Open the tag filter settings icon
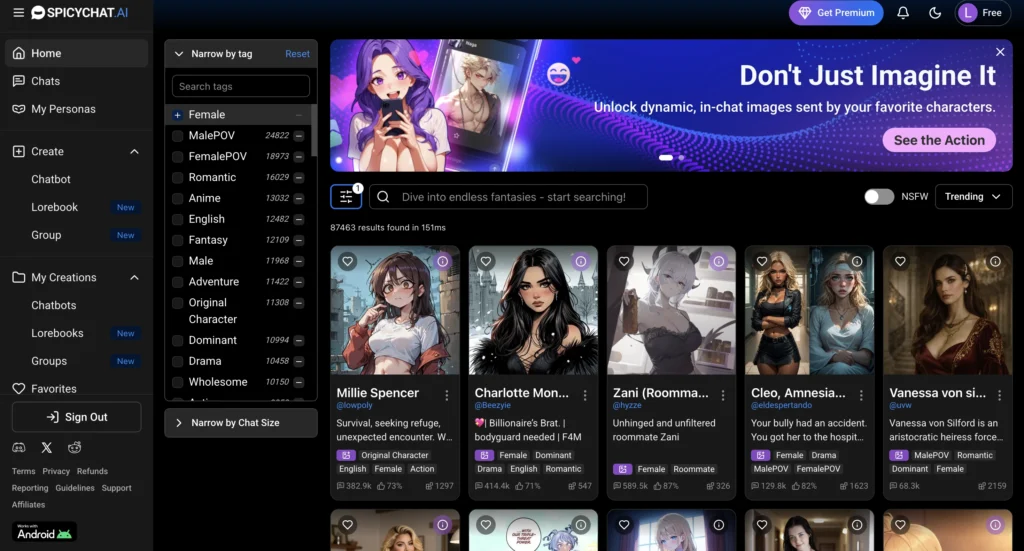 click(x=346, y=197)
